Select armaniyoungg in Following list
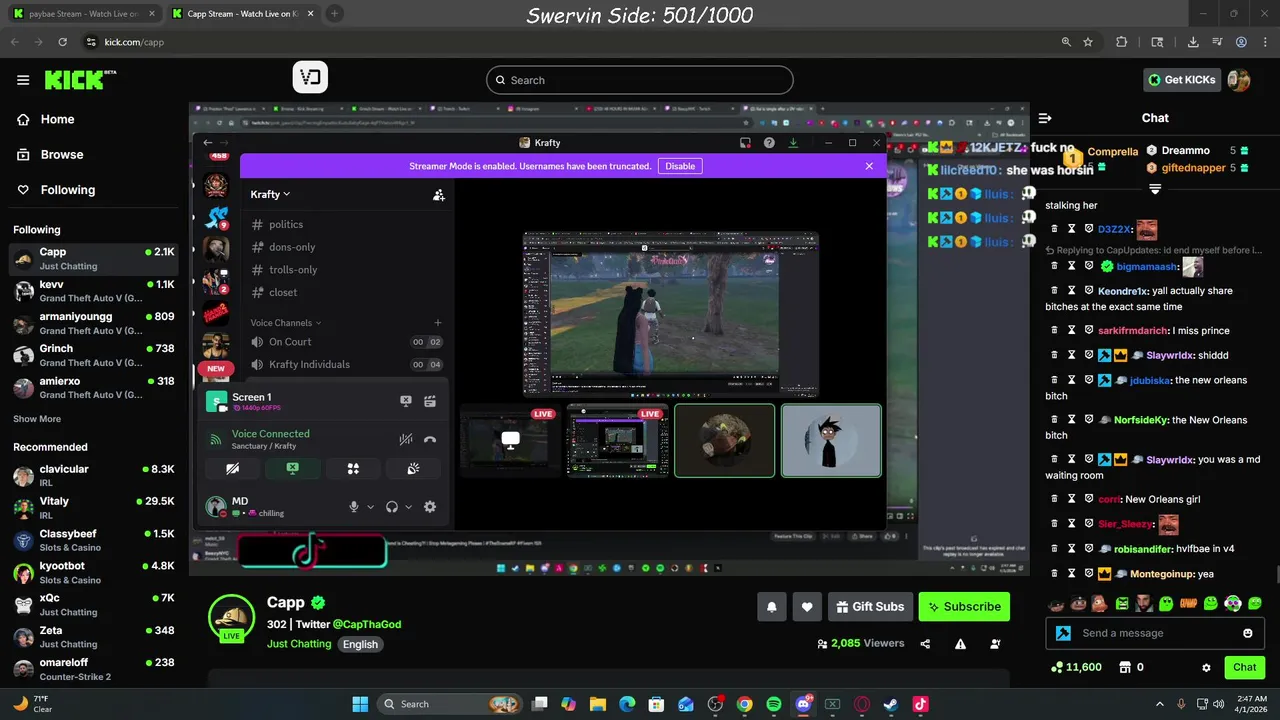1280x720 pixels. pyautogui.click(x=94, y=323)
